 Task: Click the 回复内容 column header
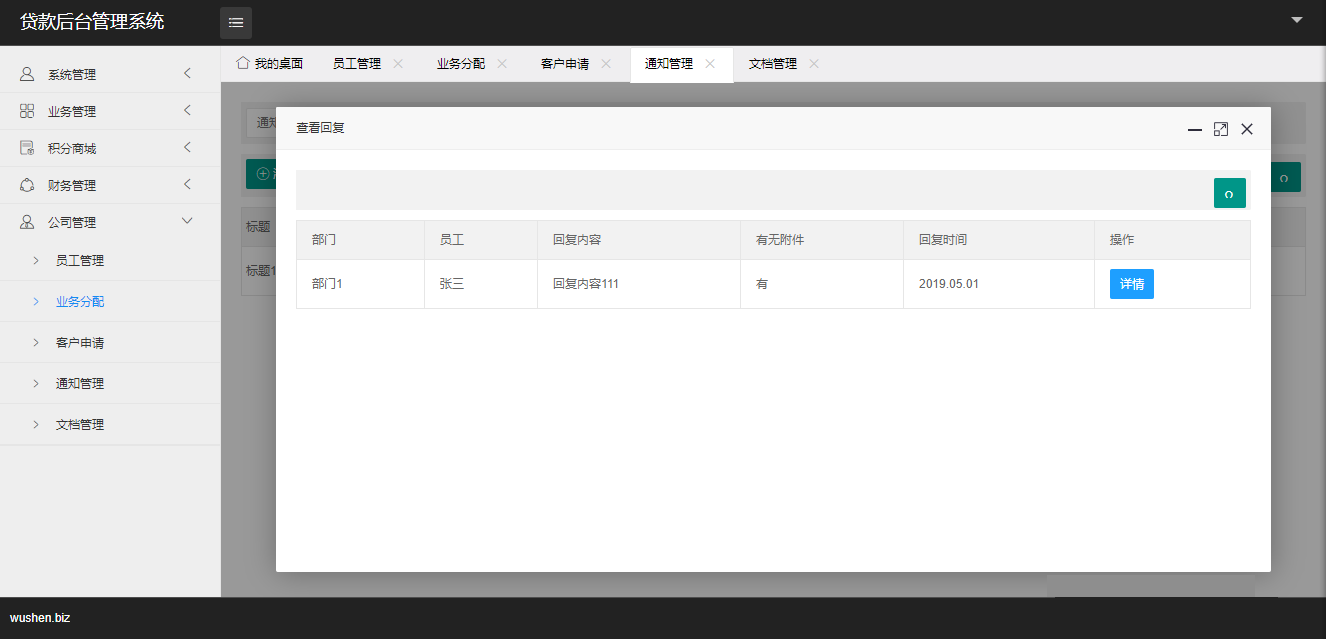tap(577, 240)
